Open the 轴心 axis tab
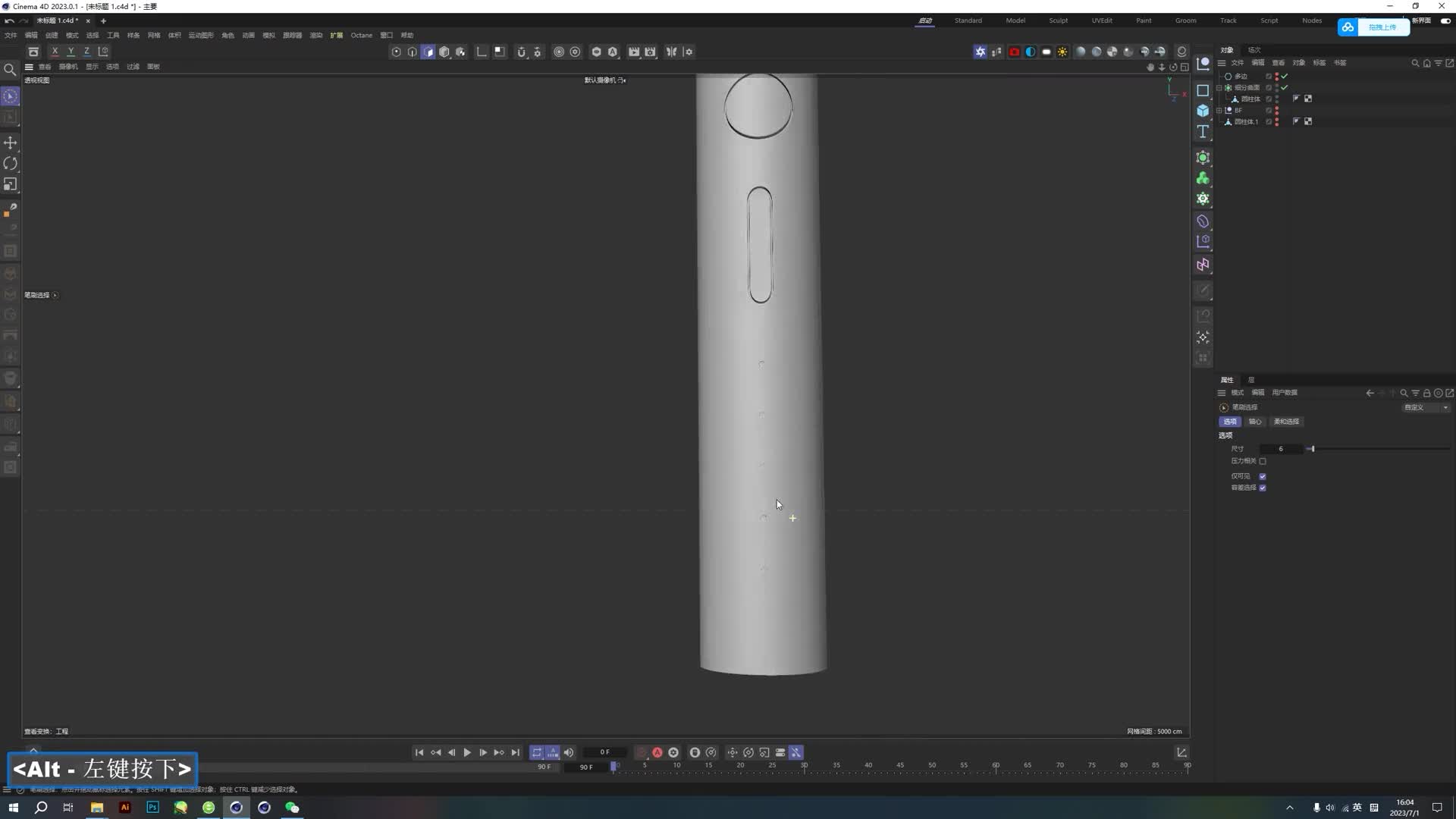 (1255, 422)
